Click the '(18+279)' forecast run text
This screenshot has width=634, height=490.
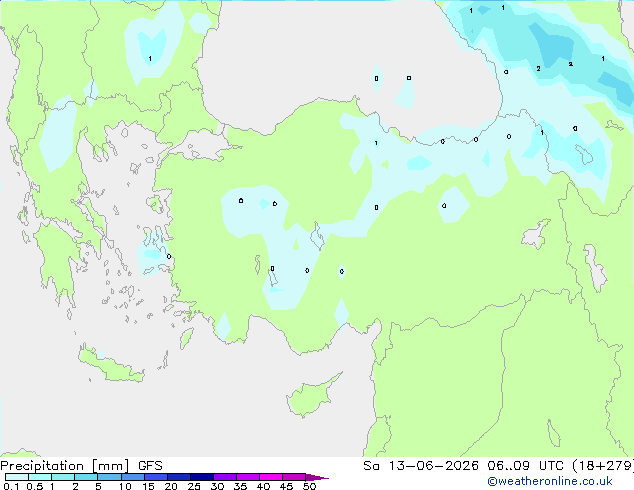coord(603,466)
